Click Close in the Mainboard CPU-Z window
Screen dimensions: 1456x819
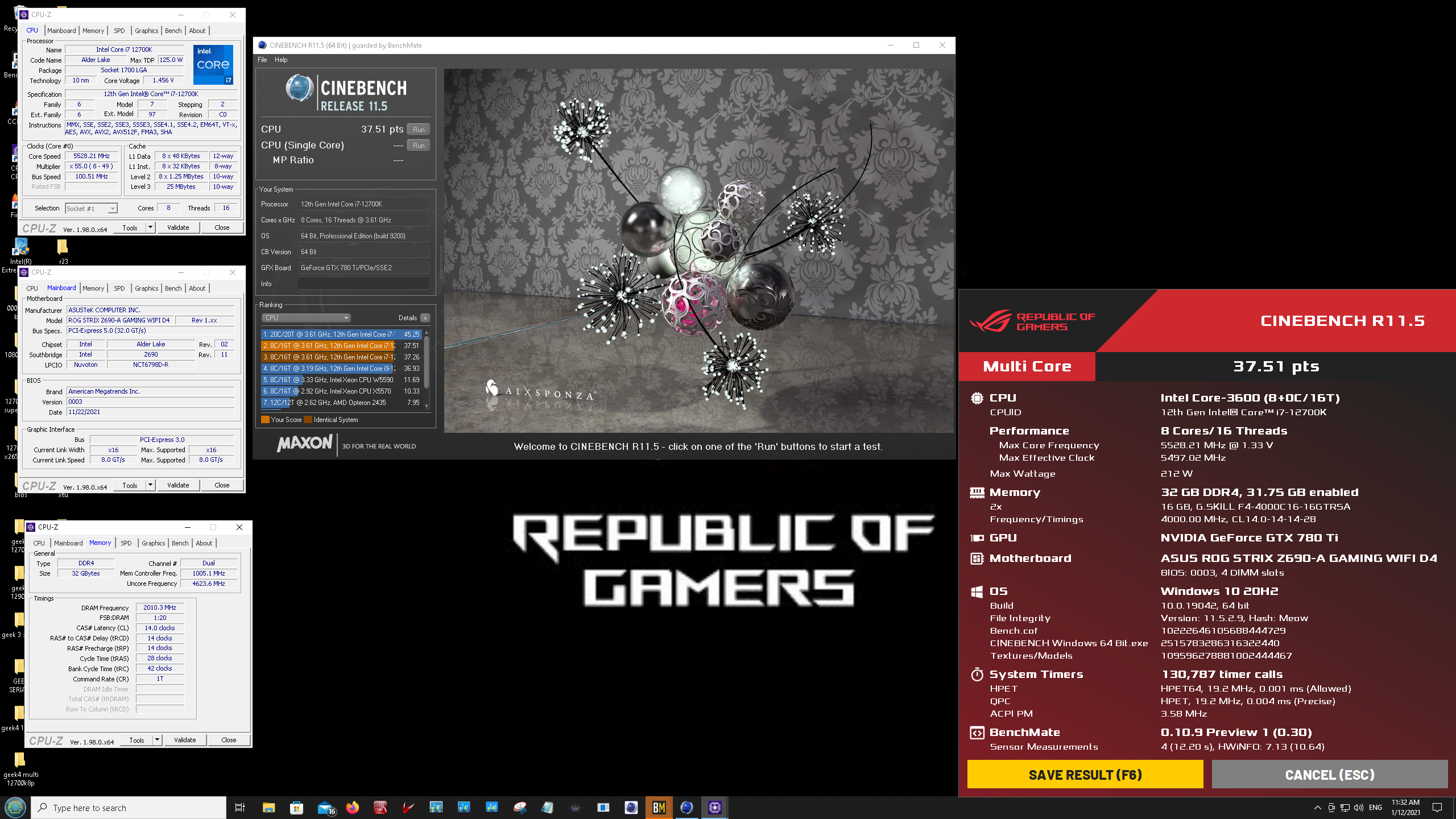(x=222, y=485)
